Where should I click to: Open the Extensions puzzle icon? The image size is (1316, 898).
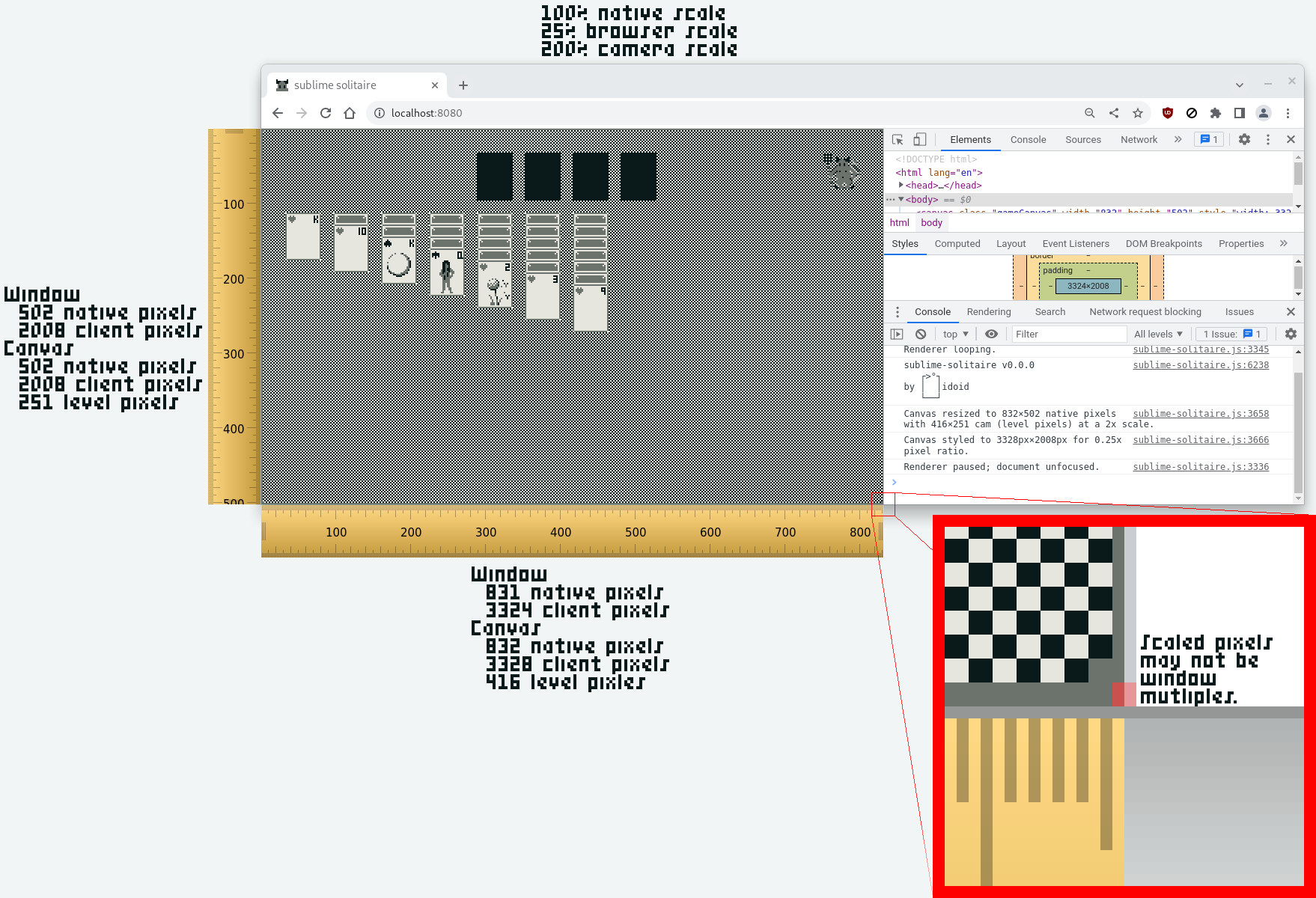[1216, 113]
